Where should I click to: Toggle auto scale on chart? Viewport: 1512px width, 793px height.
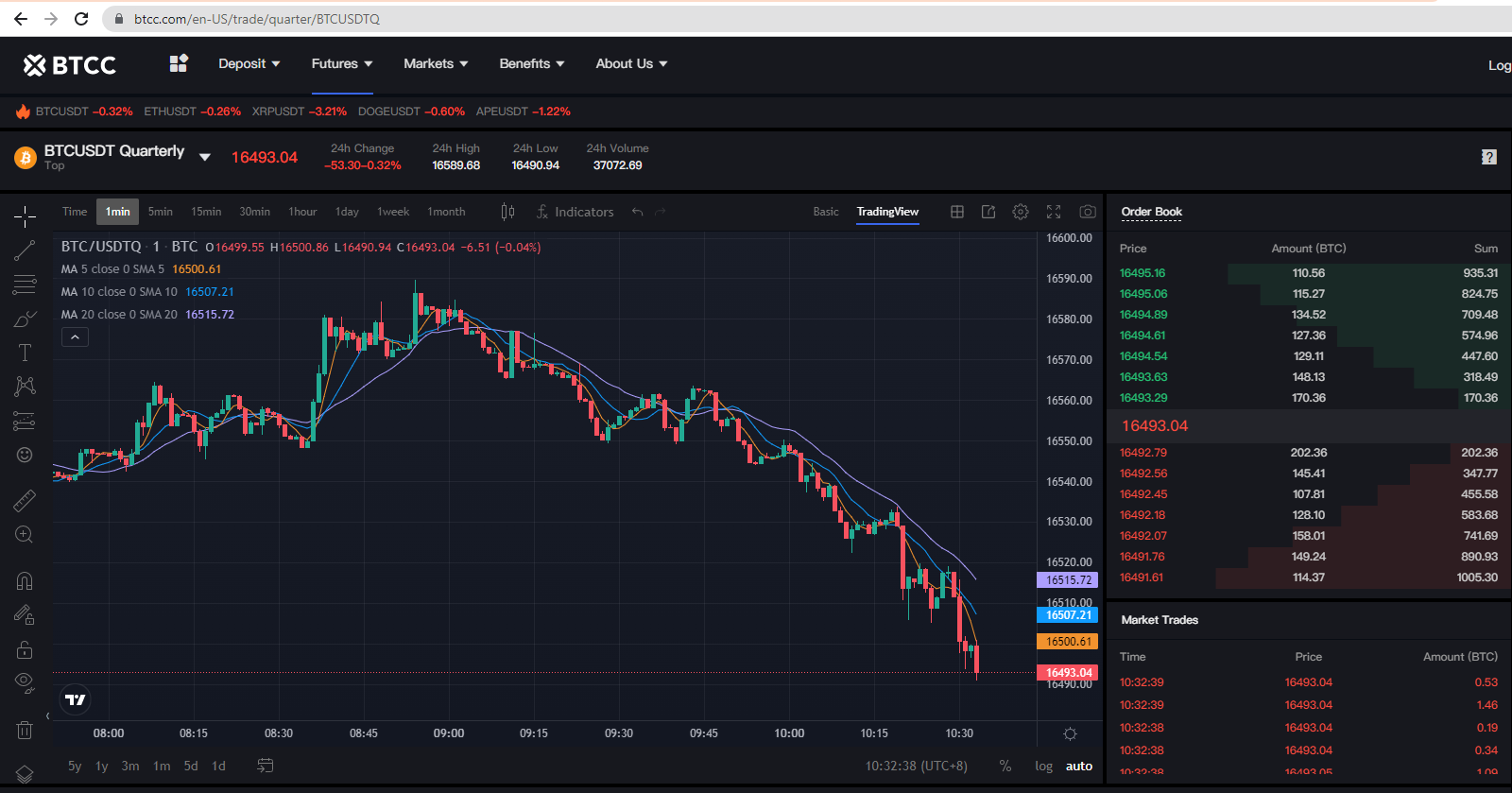pos(1078,766)
